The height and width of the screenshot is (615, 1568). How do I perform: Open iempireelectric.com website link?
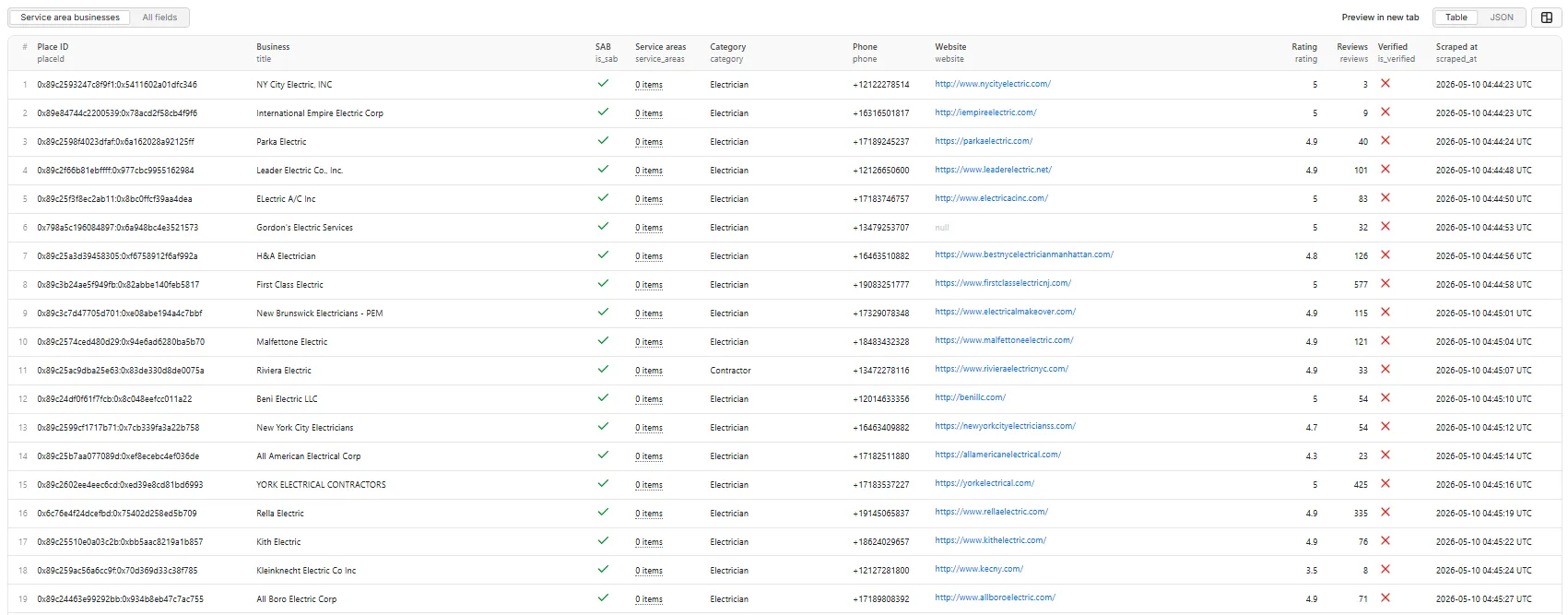click(x=985, y=112)
